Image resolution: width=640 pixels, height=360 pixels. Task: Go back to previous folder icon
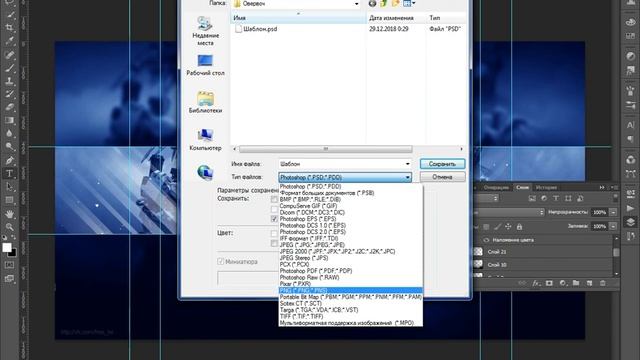click(372, 4)
